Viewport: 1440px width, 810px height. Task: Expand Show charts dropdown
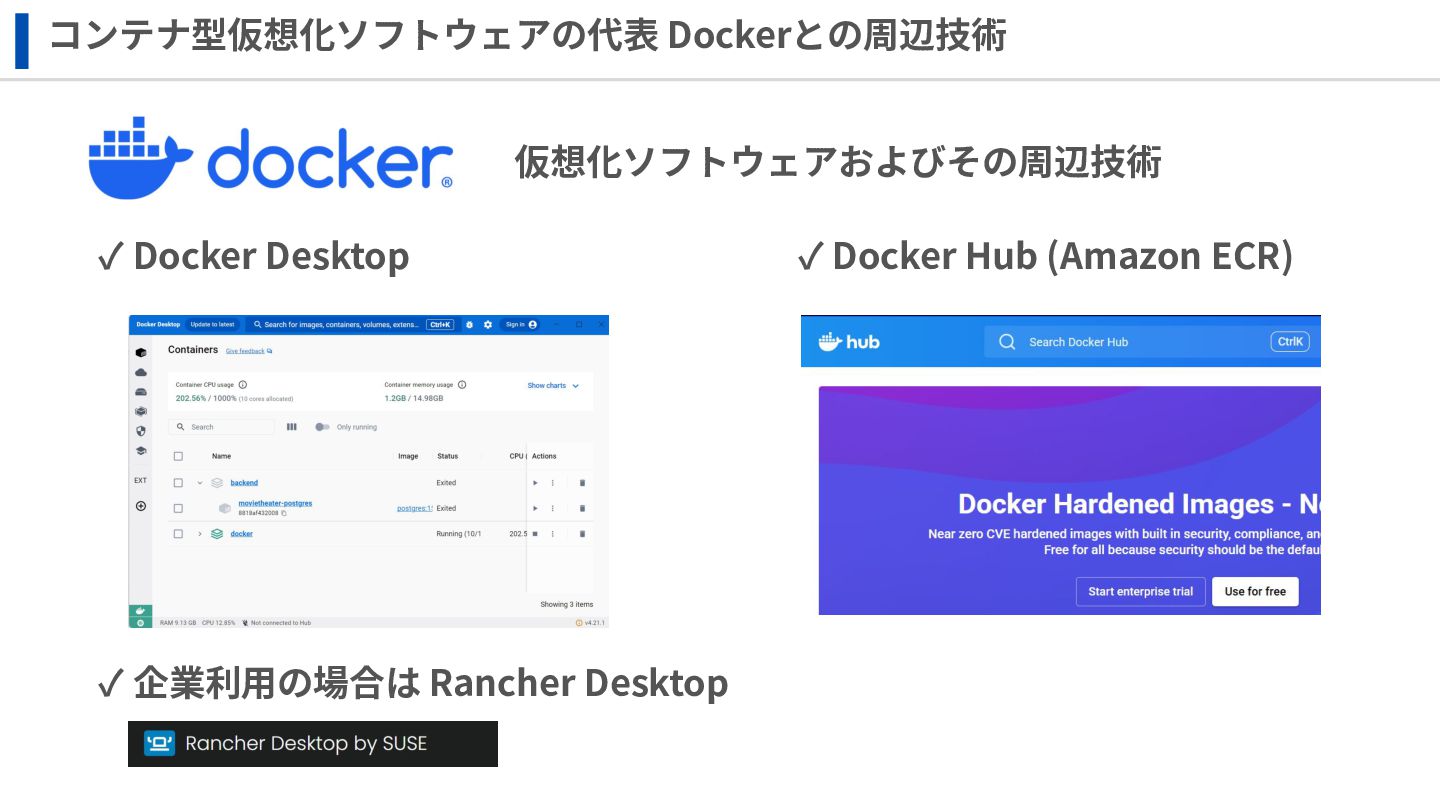(553, 386)
